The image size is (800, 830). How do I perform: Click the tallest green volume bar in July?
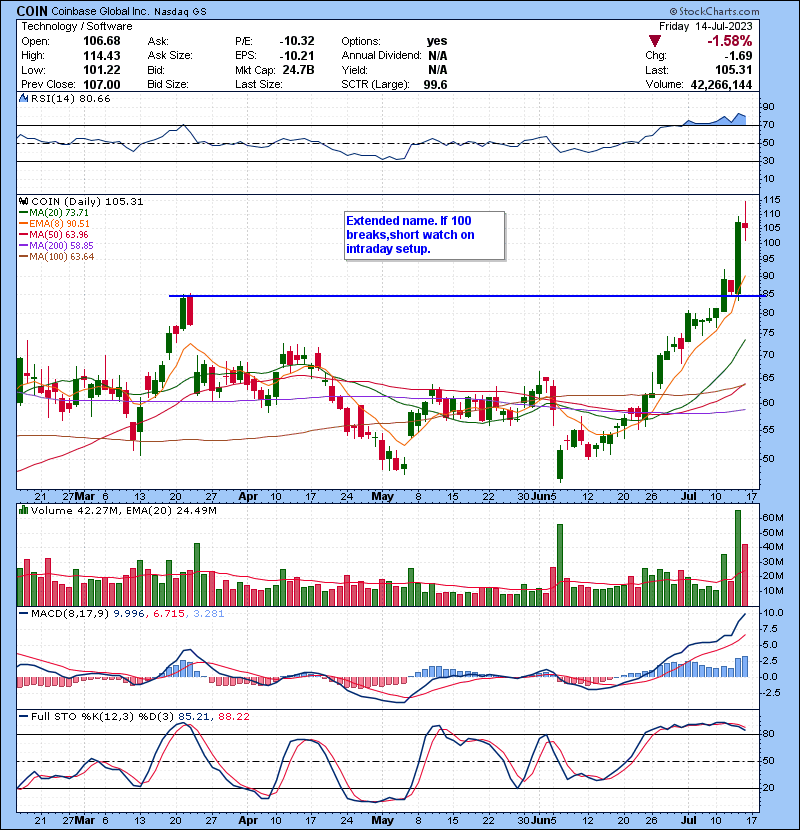738,558
